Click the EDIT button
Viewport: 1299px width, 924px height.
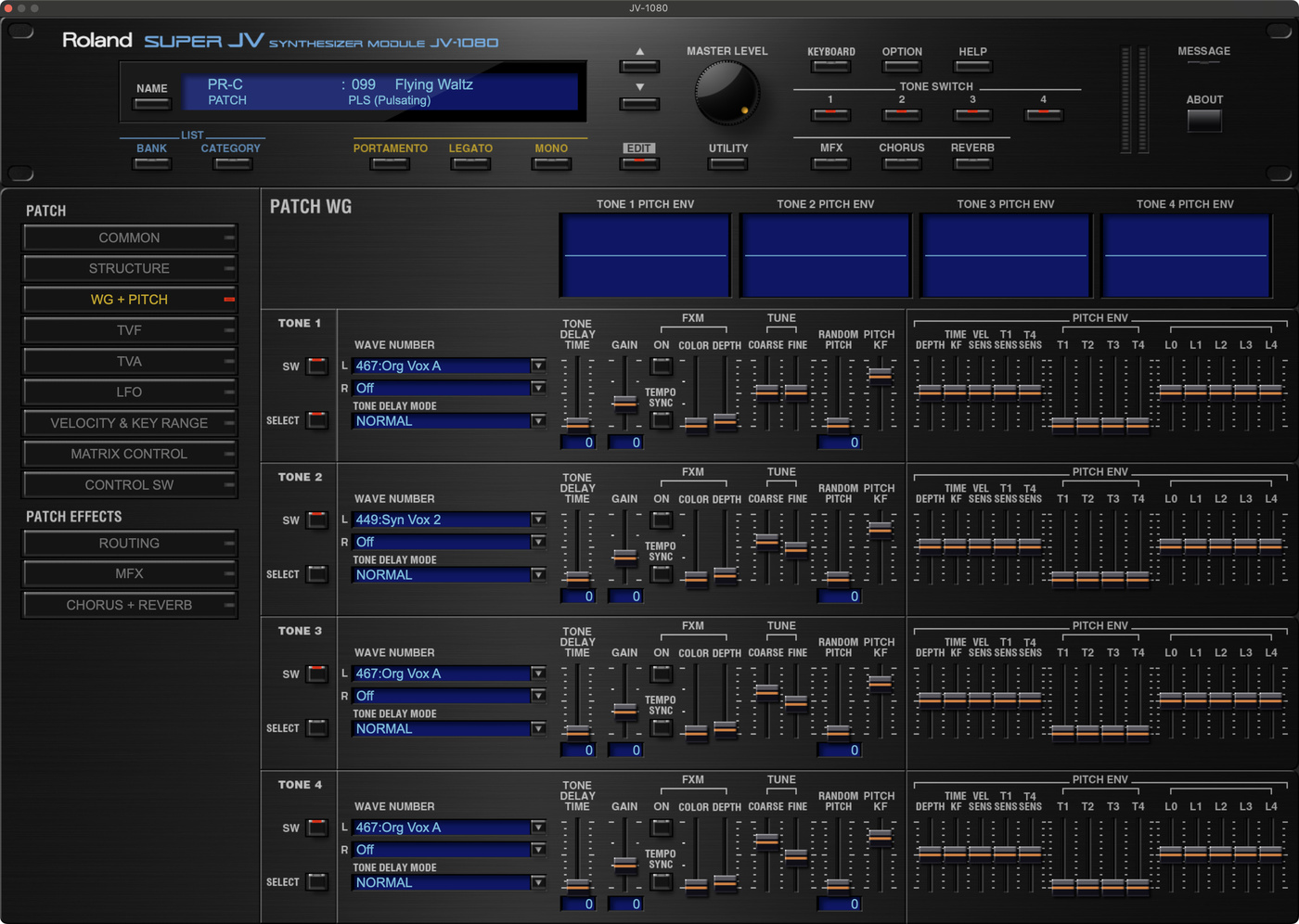coord(639,164)
